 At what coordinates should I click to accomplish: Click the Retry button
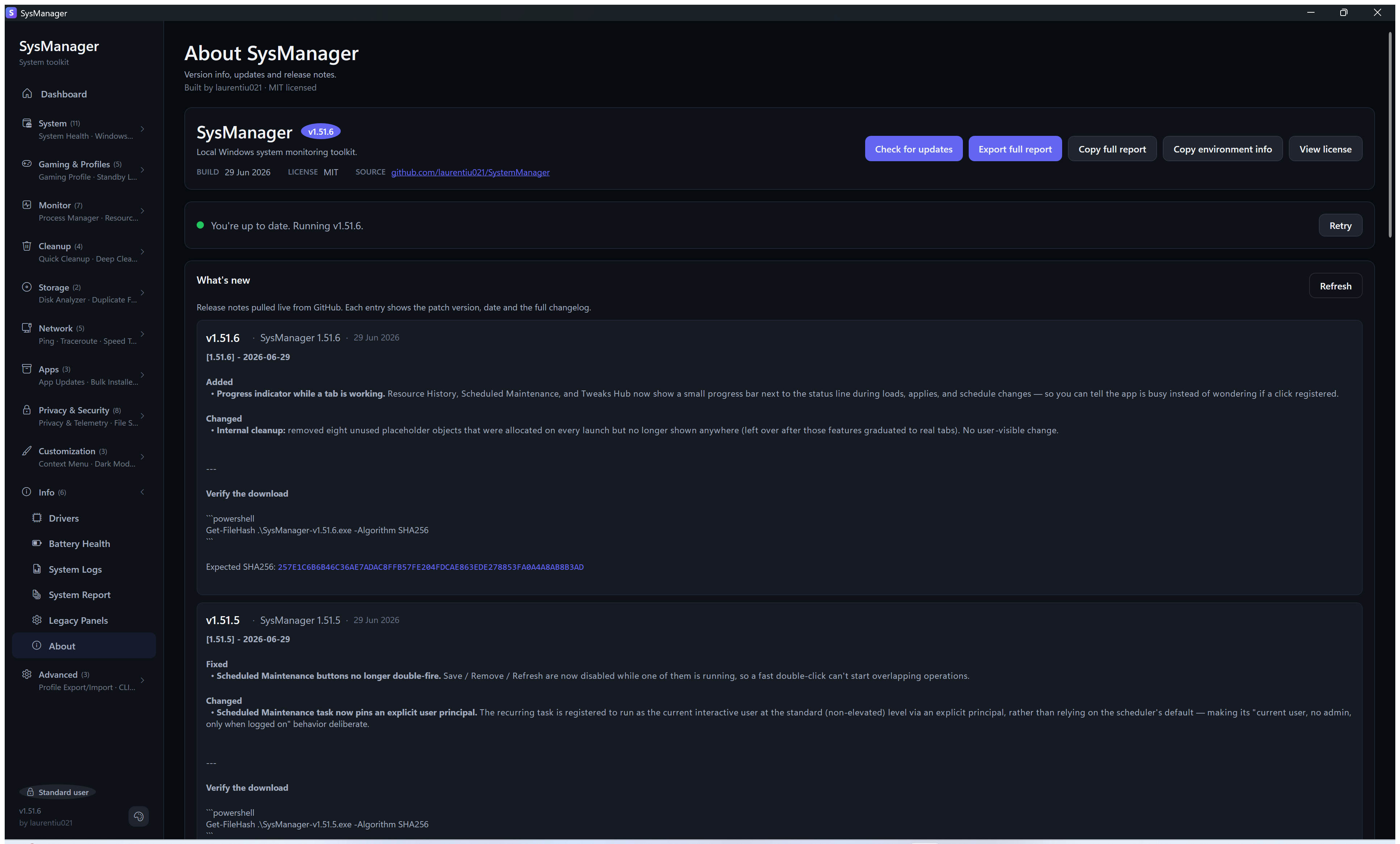click(1340, 226)
